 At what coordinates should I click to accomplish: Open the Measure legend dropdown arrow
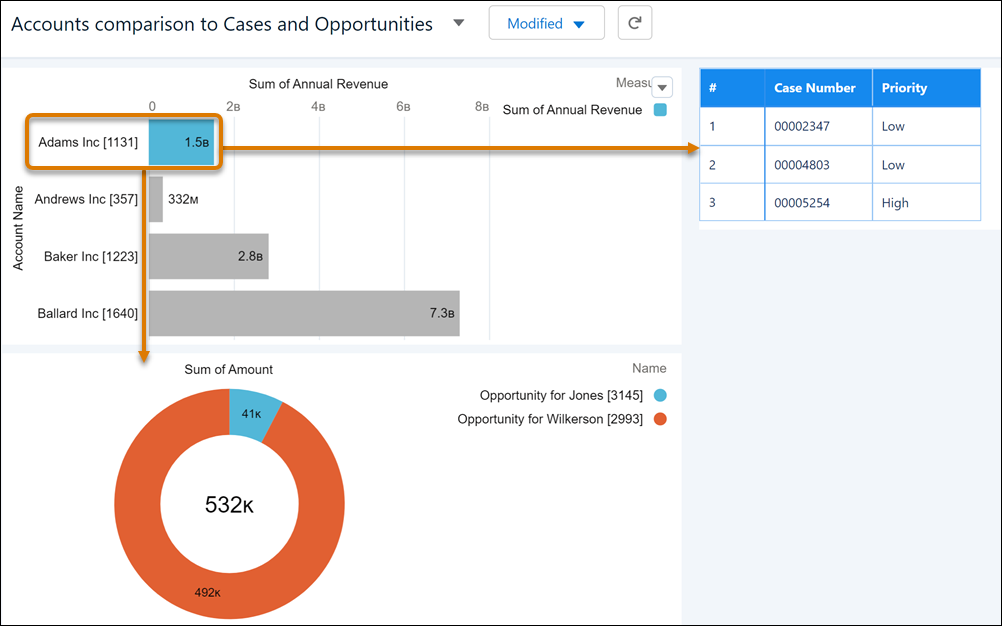662,88
